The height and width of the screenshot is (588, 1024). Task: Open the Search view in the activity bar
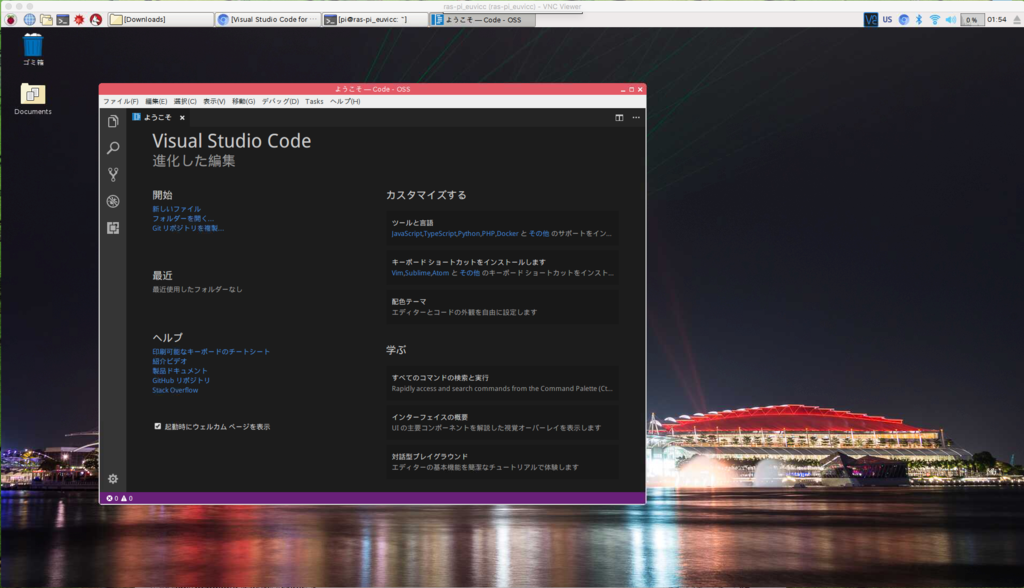click(113, 148)
